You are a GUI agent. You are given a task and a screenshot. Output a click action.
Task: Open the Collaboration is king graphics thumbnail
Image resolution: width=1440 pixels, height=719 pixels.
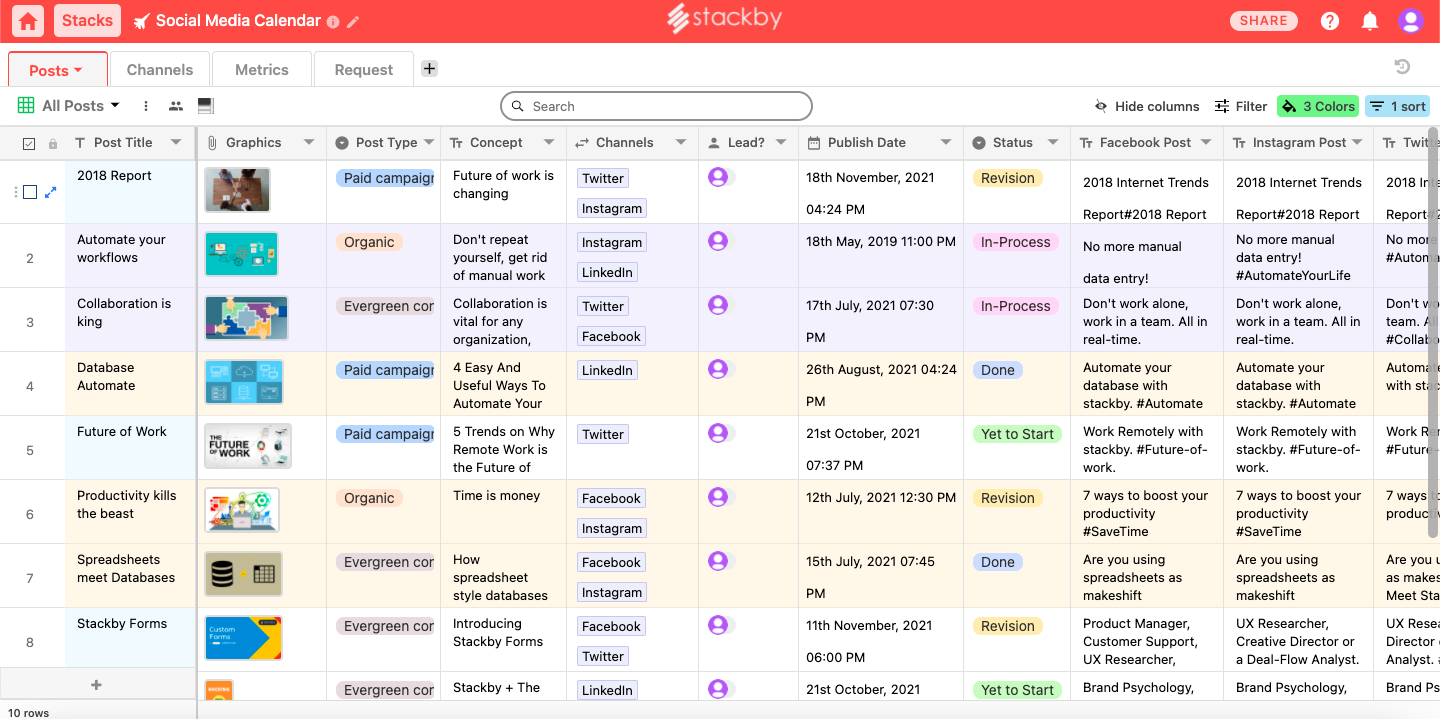[246, 318]
